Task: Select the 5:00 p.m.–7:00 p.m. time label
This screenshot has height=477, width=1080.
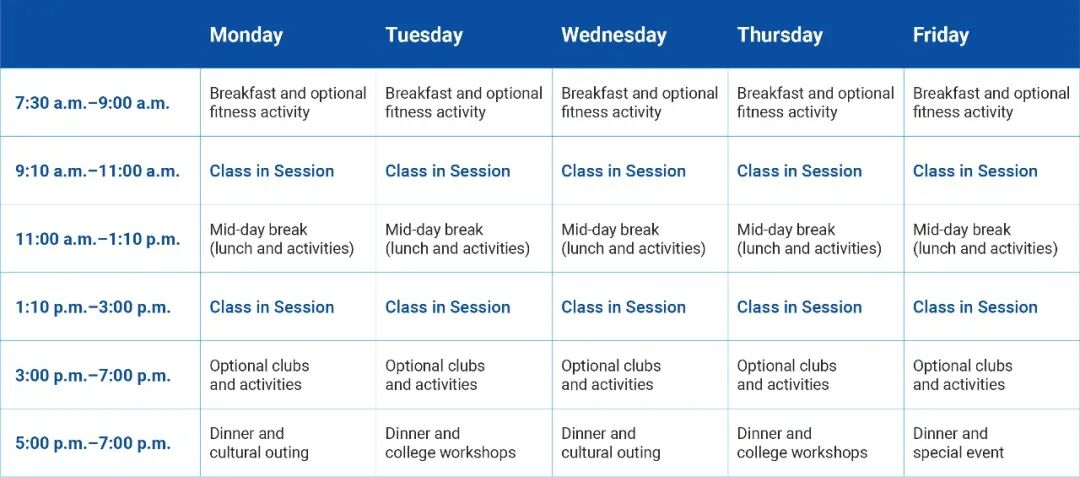Action: (x=92, y=444)
